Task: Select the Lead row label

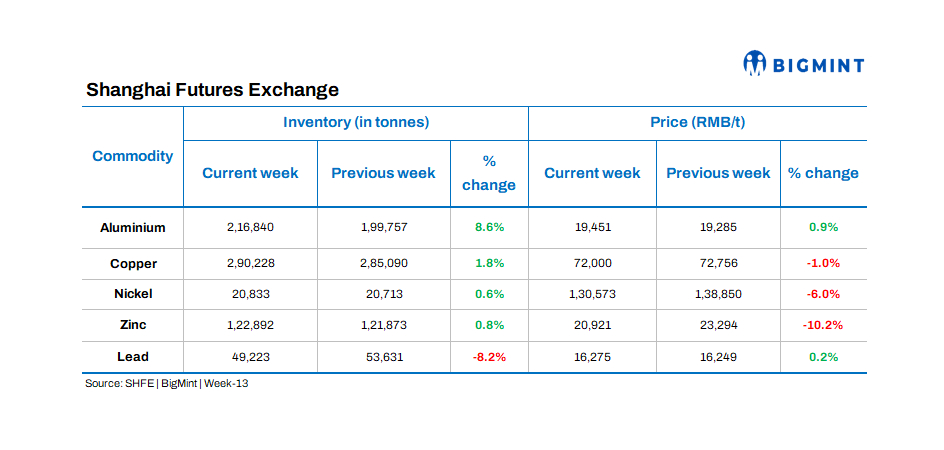Action: (133, 356)
